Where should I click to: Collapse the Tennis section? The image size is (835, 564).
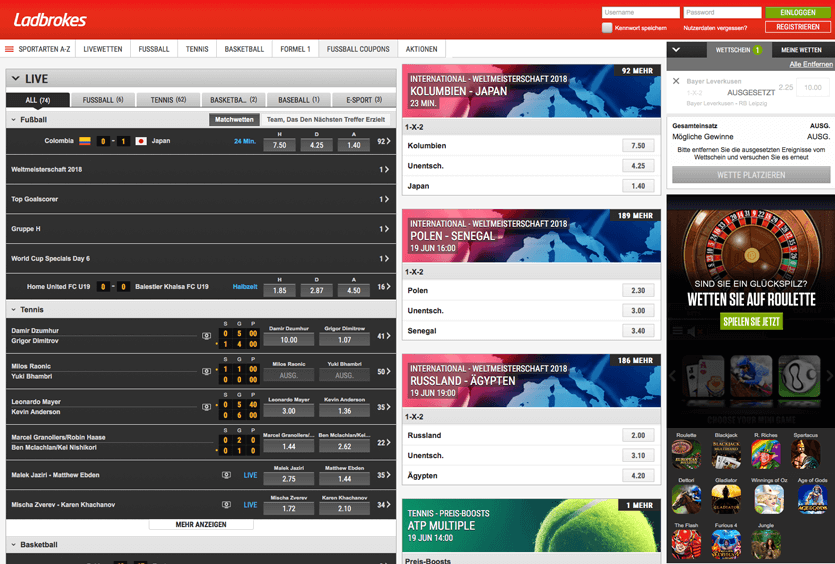coord(14,309)
